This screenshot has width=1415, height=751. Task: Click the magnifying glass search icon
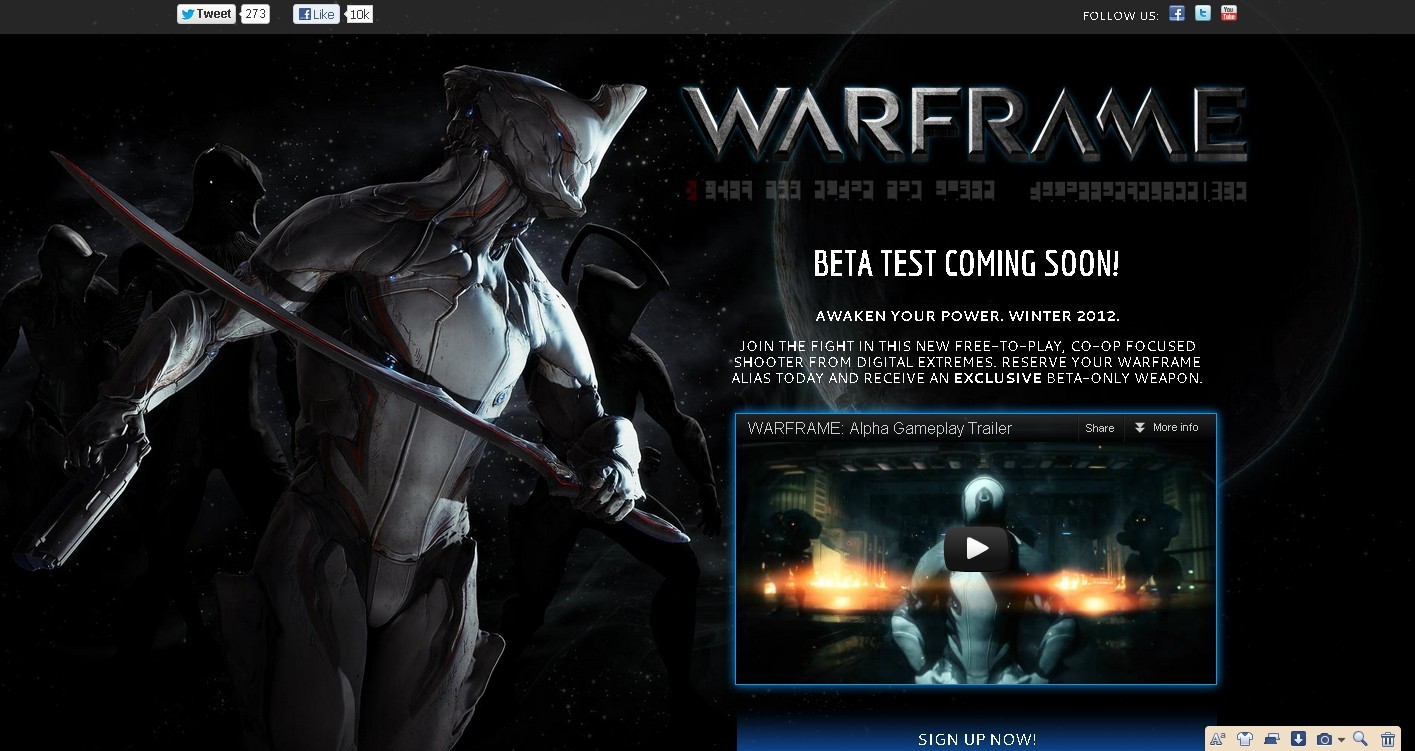(x=1360, y=739)
